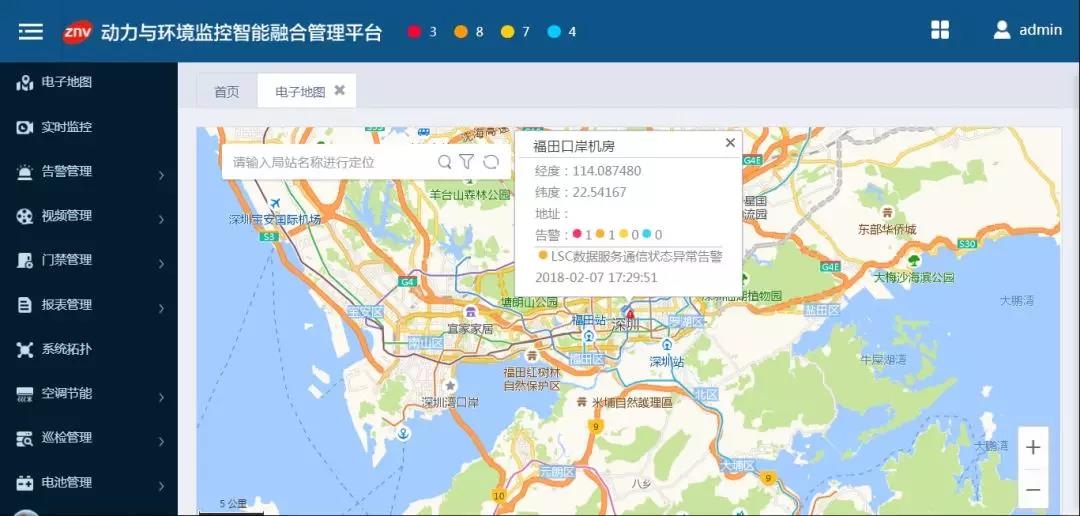Expand the 空调节能 submenu arrow
Screen dimensions: 1080x516
pos(161,398)
